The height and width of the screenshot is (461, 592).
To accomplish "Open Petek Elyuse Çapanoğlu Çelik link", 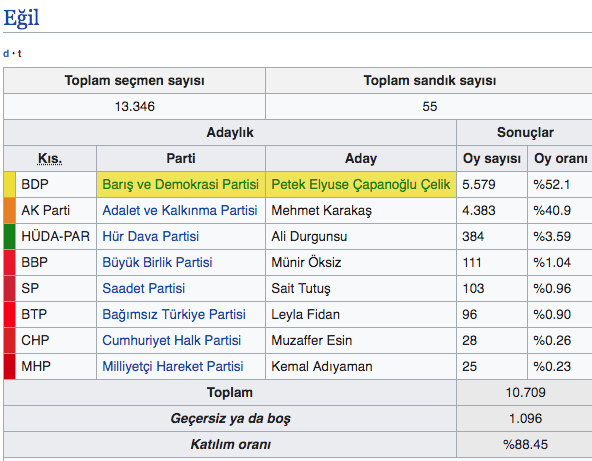I will coord(361,184).
